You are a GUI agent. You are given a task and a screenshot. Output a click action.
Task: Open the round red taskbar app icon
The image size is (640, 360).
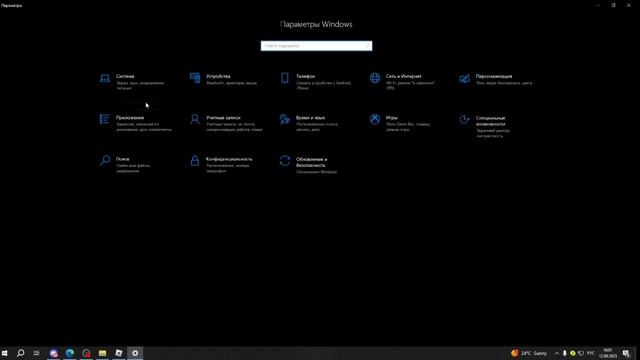click(86, 353)
